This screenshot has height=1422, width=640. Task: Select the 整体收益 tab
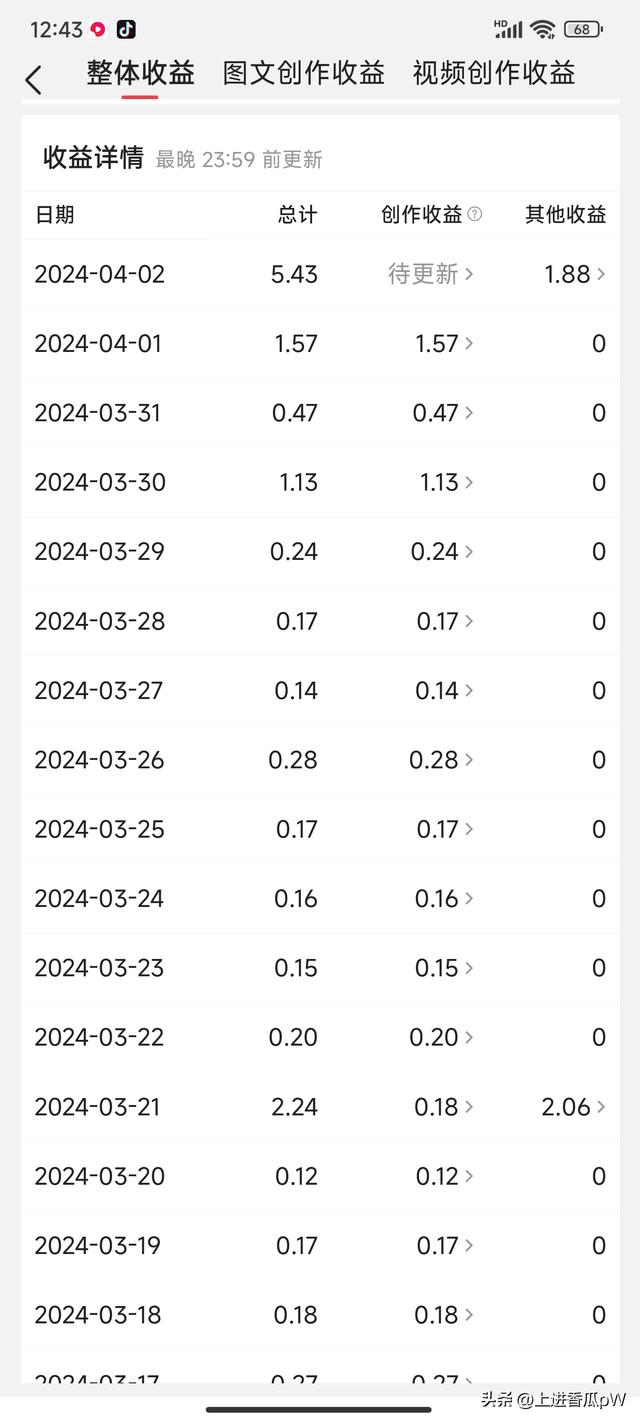click(140, 73)
